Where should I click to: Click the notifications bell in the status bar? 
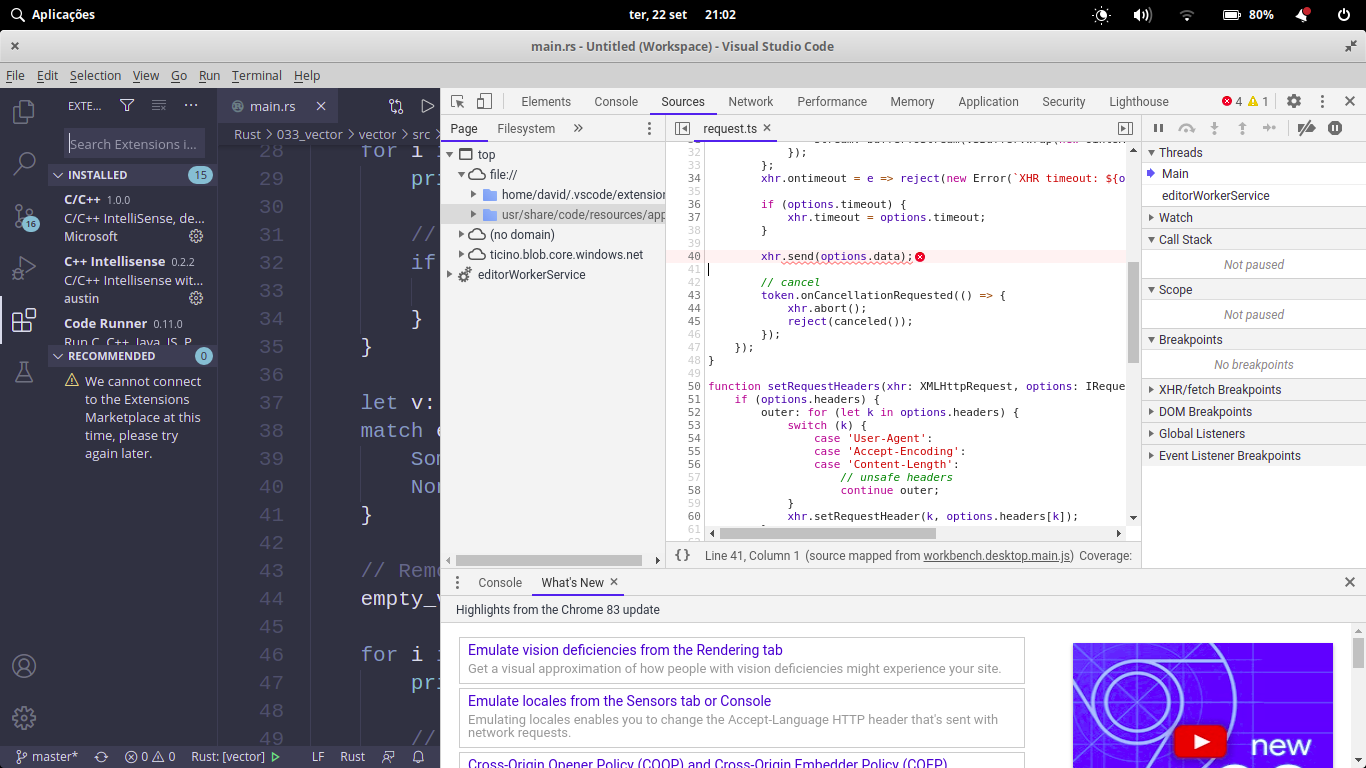coord(418,756)
